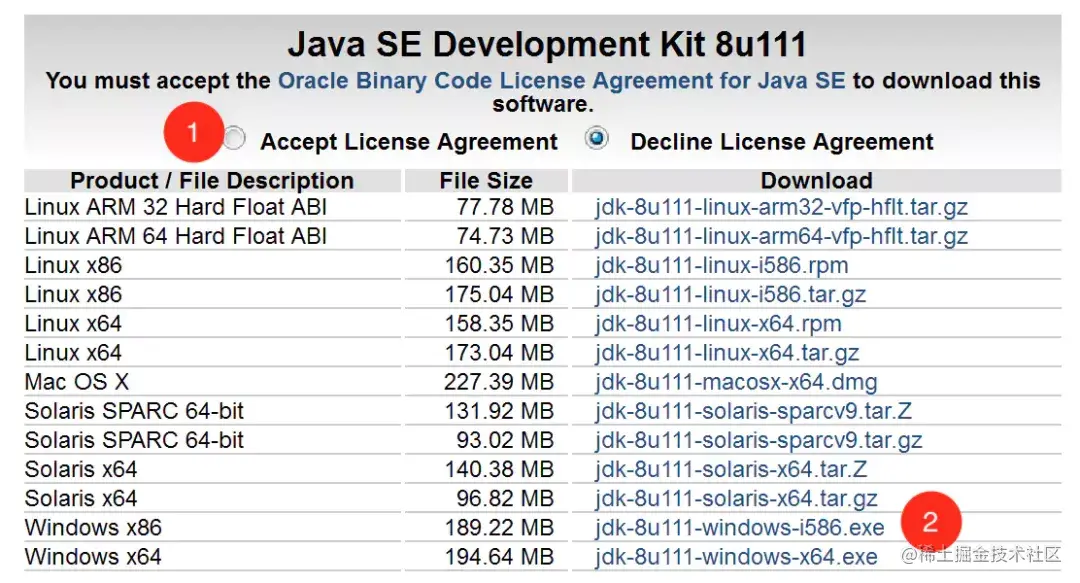Click the Java SE Development Kit 8u111 title
Screen dimensions: 1080x583
coord(547,45)
